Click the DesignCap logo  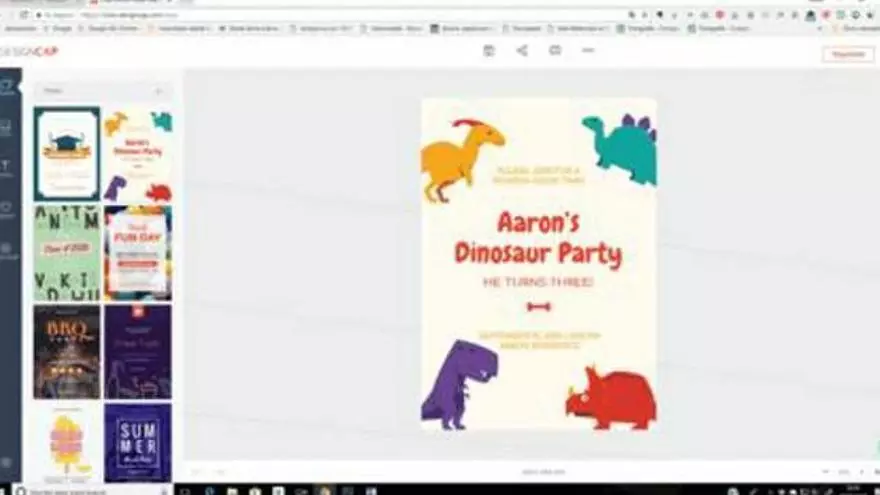[x=30, y=52]
